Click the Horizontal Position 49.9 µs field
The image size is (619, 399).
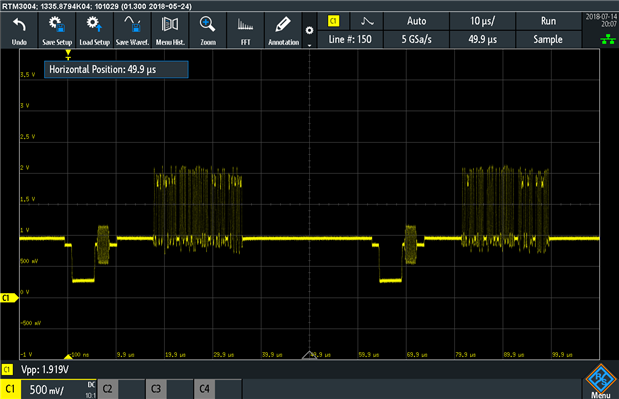pos(116,69)
